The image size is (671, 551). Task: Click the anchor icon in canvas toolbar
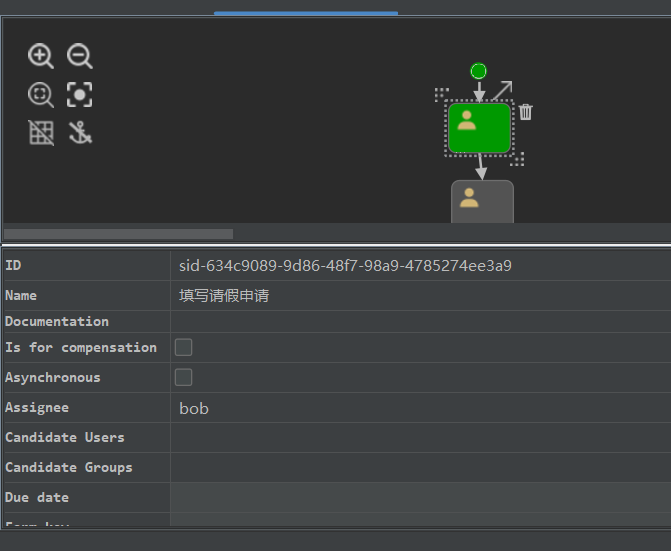(x=80, y=133)
